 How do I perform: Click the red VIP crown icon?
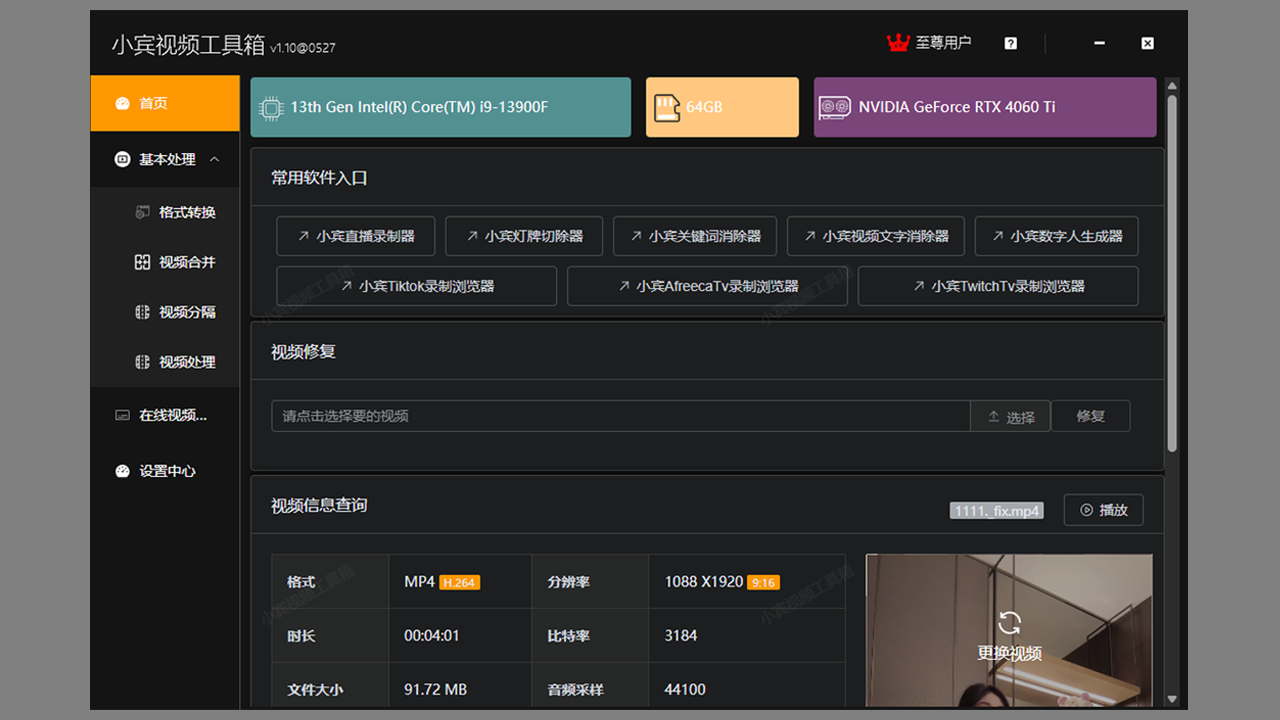click(x=899, y=42)
